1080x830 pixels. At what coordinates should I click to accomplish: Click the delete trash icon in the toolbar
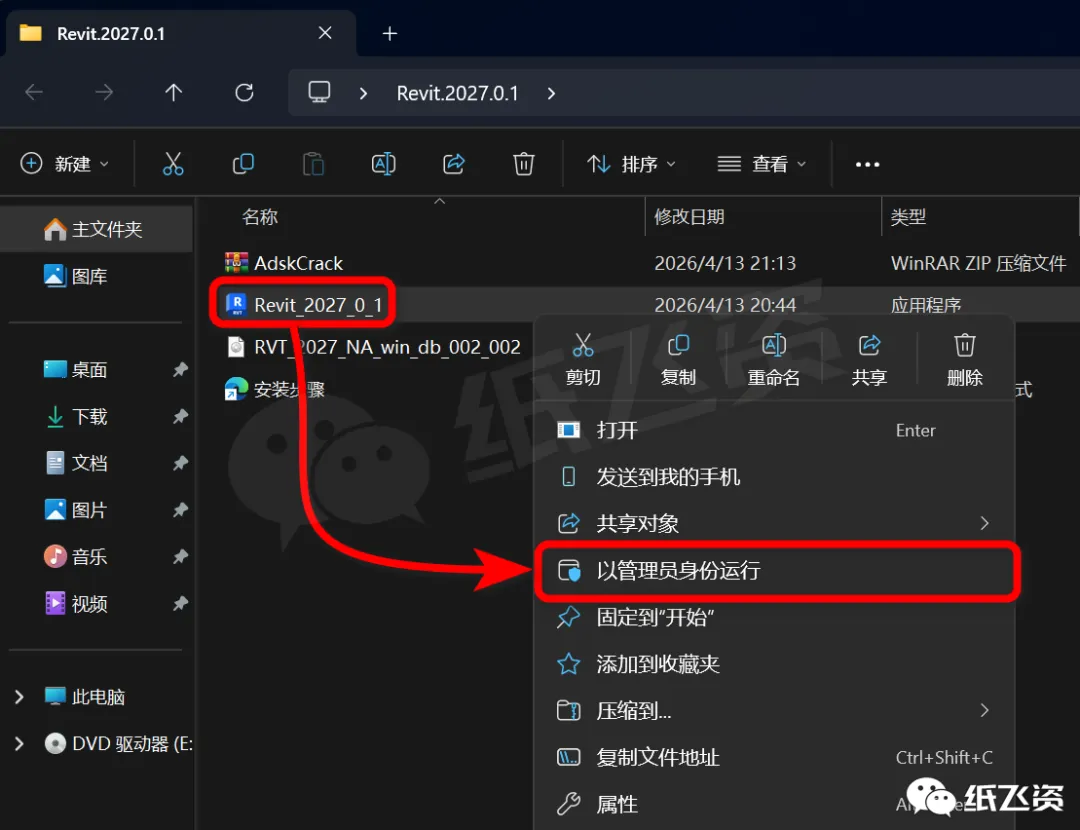point(523,164)
